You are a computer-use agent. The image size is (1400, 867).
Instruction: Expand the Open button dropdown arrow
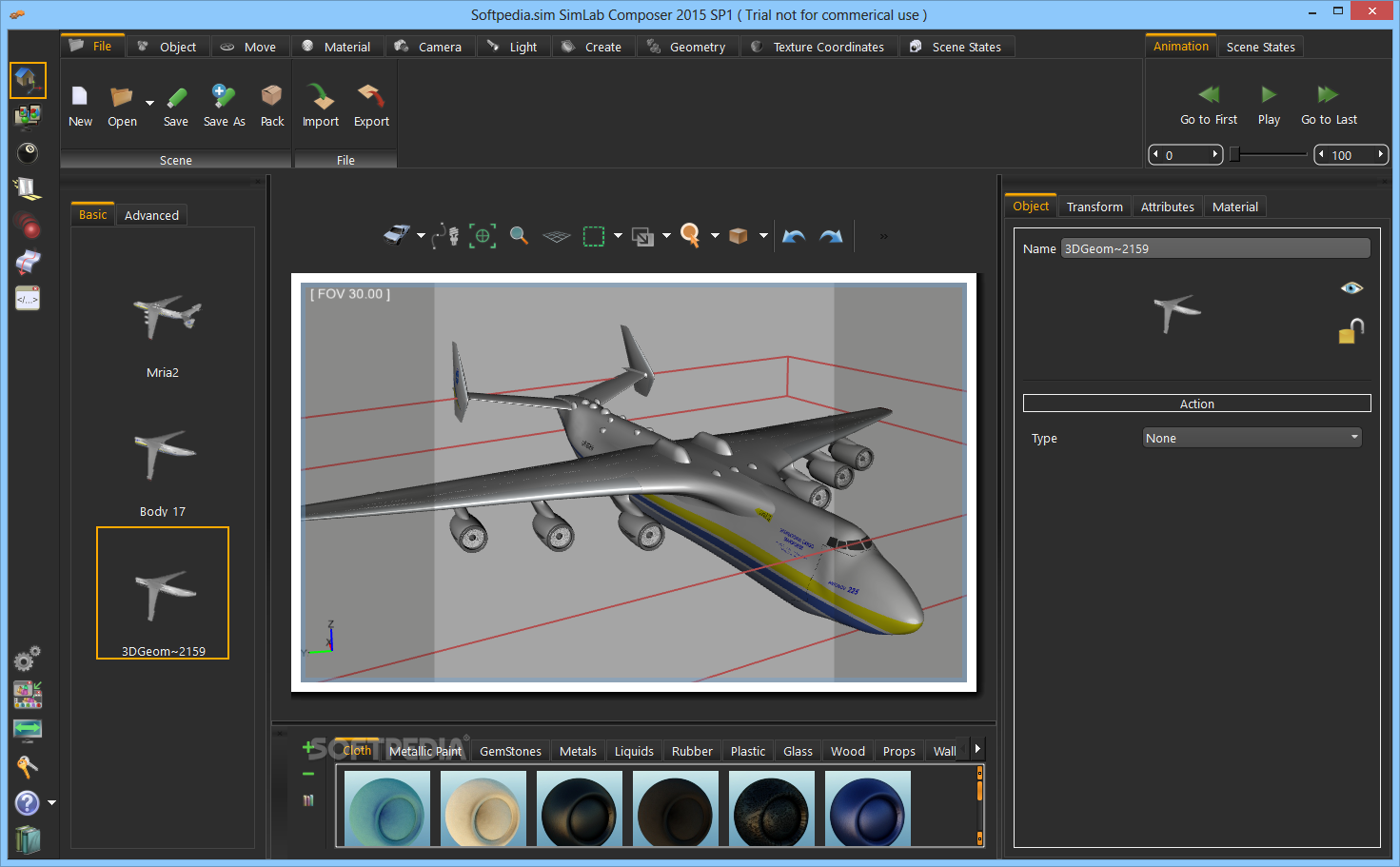coord(149,103)
